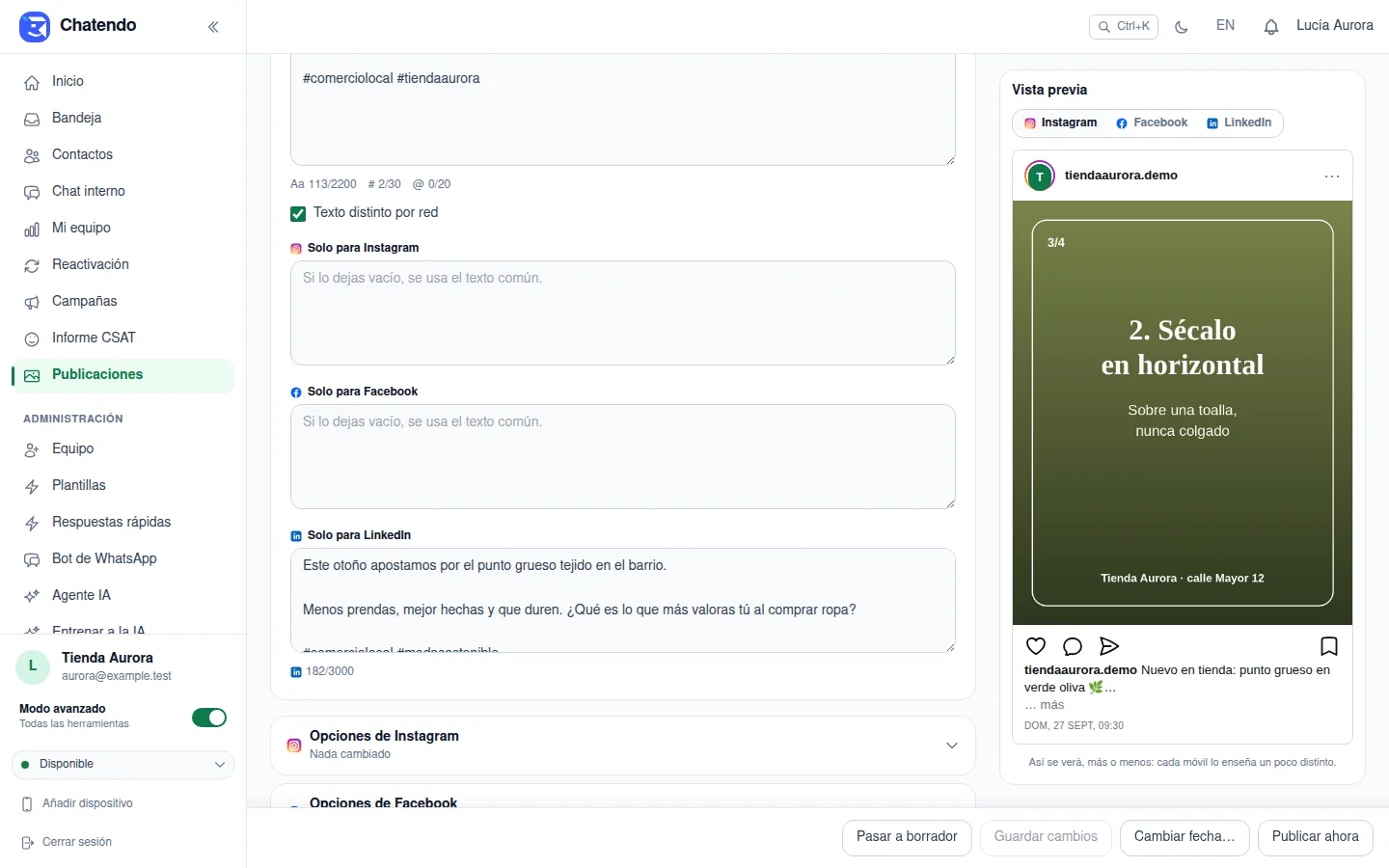Click Pasar a borrador button

907,837
